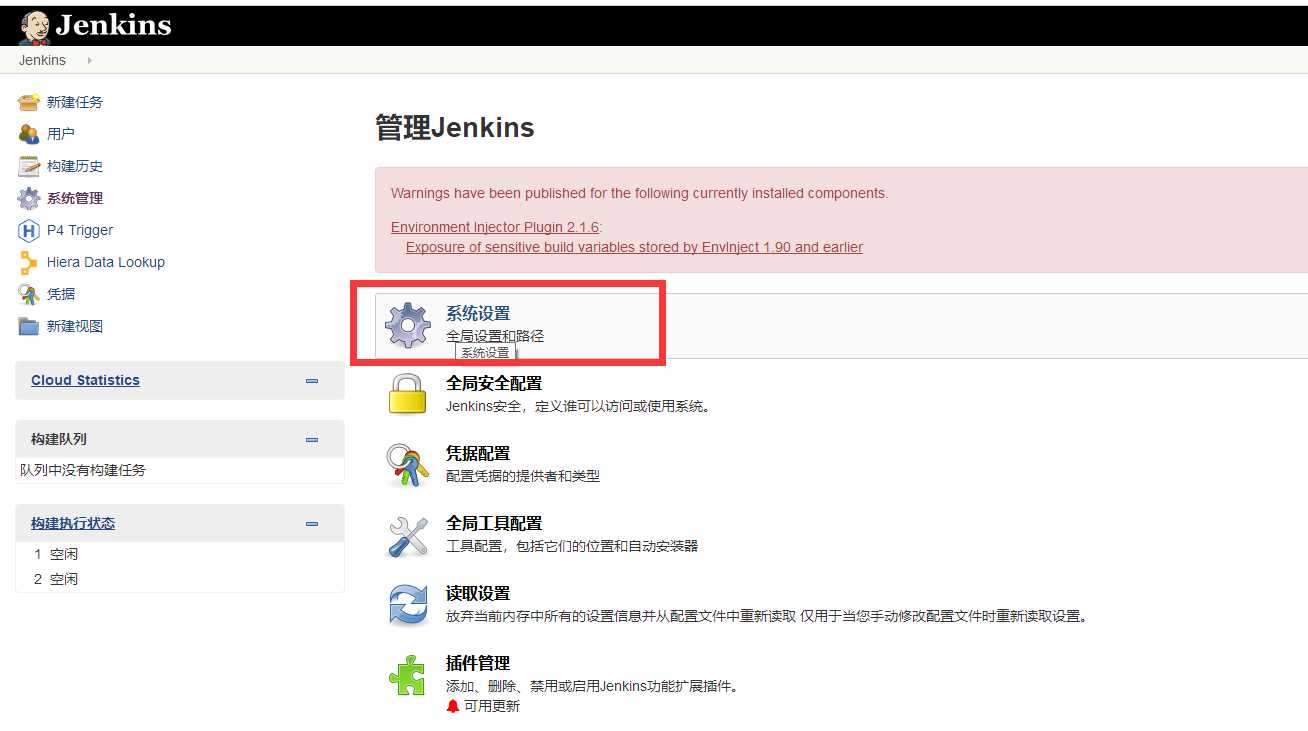Image resolution: width=1308 pixels, height=731 pixels.
Task: Click the Environment Injector Plugin 2.1.6 link
Action: (494, 227)
